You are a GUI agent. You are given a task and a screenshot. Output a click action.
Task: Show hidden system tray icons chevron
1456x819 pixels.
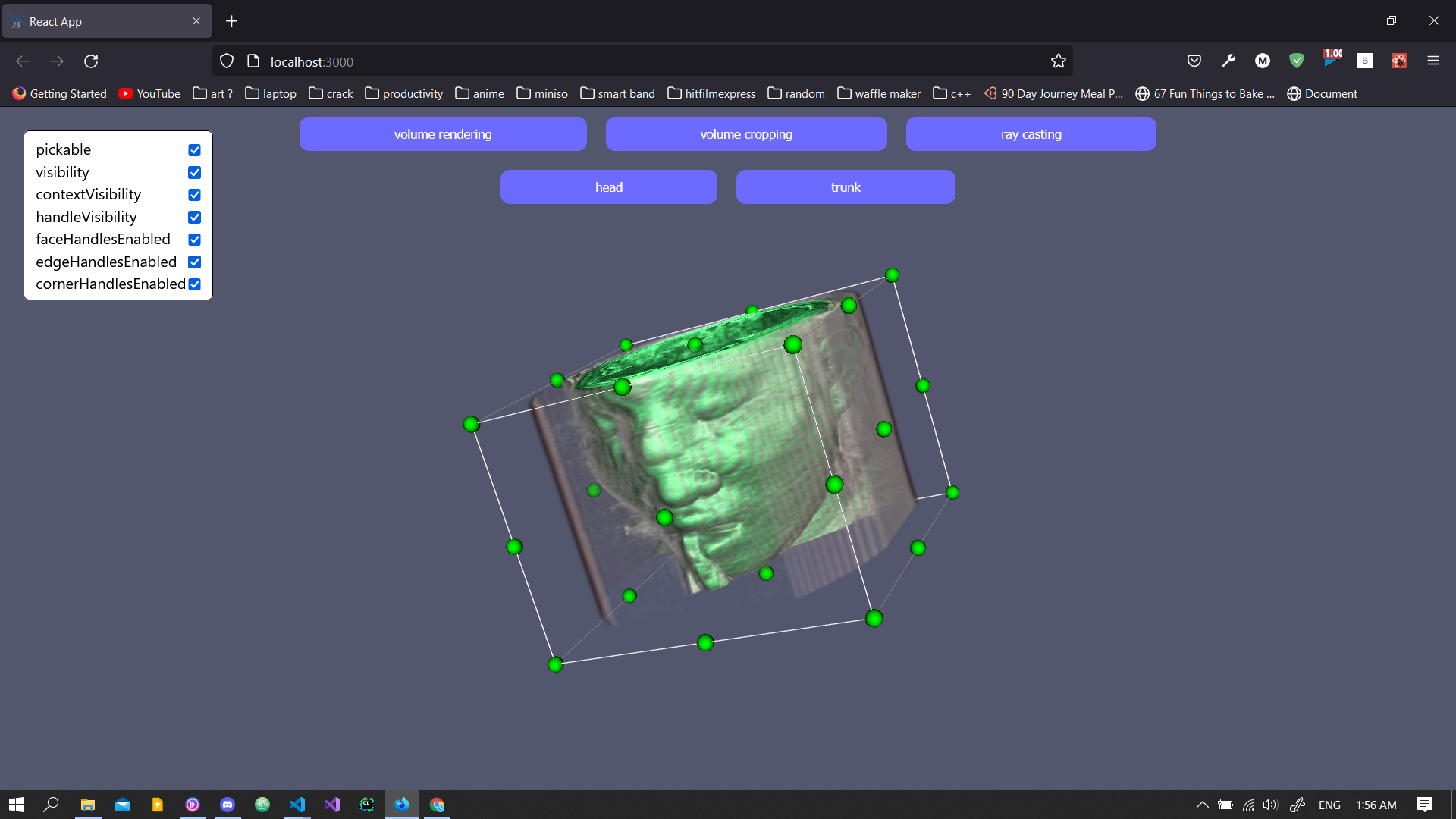coord(1202,805)
